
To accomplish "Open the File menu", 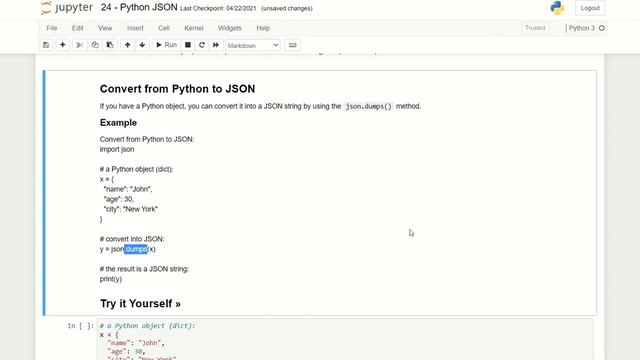I will tap(52, 28).
